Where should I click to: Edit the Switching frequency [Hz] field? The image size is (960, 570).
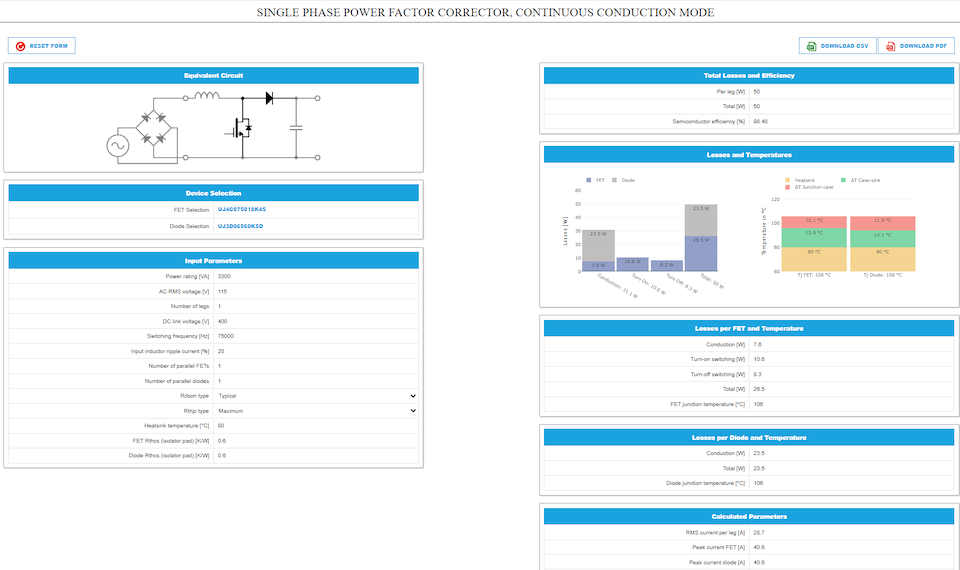(316, 336)
